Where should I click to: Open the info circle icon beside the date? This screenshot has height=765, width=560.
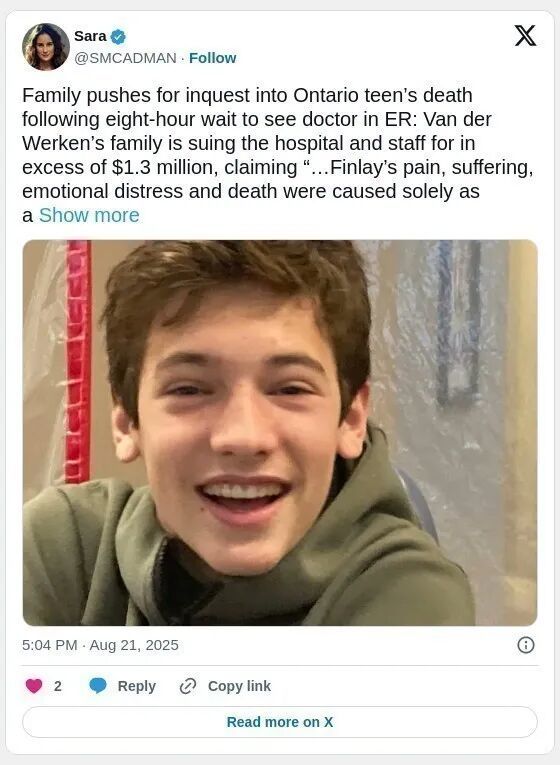[525, 645]
